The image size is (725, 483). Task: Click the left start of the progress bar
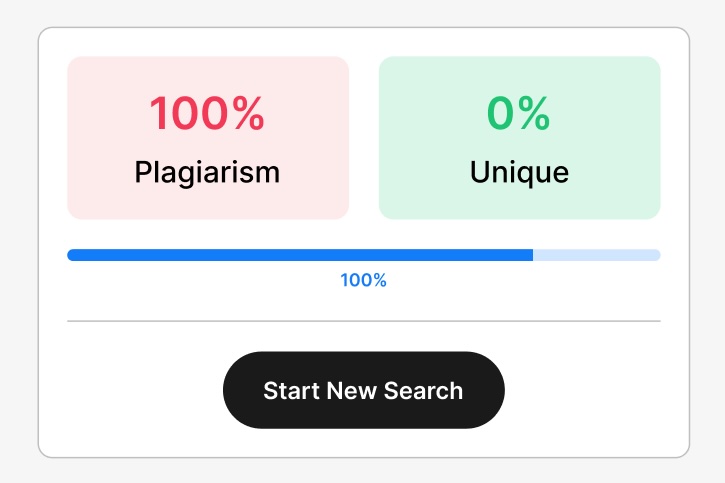72,255
